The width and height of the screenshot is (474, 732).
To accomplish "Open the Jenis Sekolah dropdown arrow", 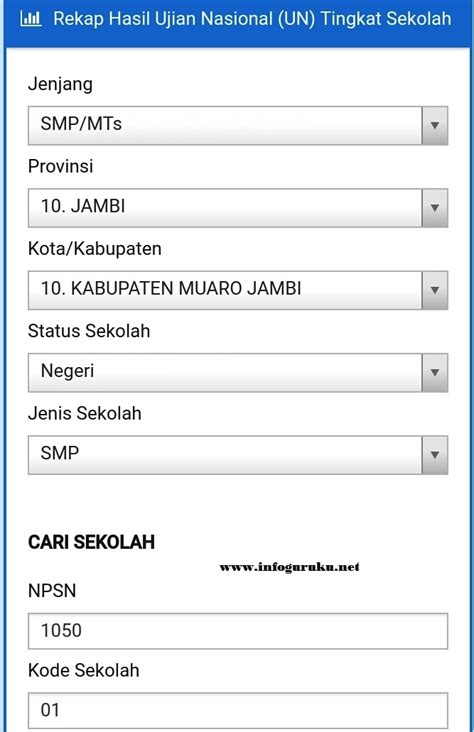I will pyautogui.click(x=435, y=455).
